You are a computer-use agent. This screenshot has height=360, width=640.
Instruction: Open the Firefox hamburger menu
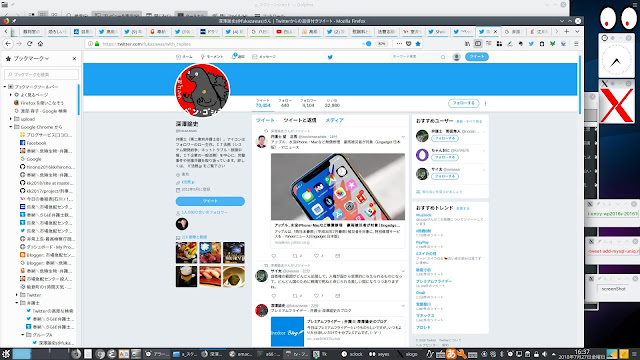tap(576, 44)
